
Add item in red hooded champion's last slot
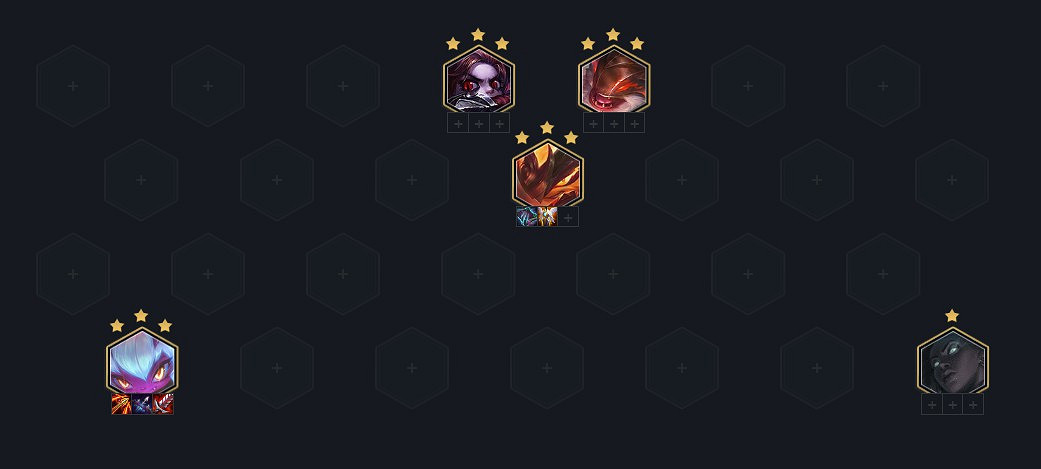tap(635, 123)
